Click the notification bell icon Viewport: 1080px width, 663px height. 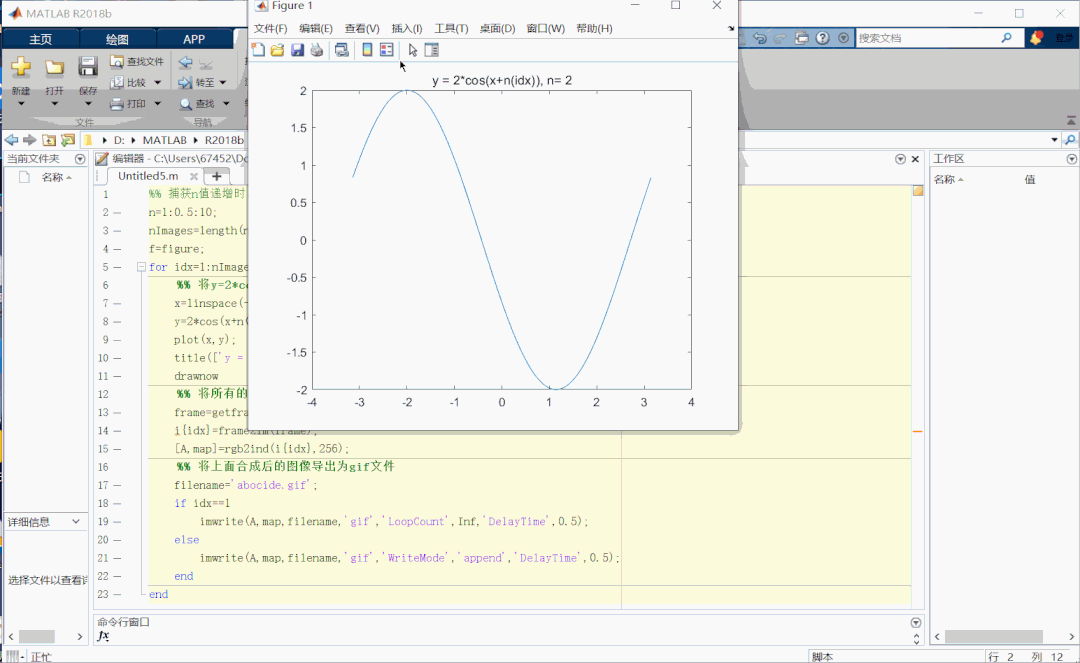[1036, 38]
